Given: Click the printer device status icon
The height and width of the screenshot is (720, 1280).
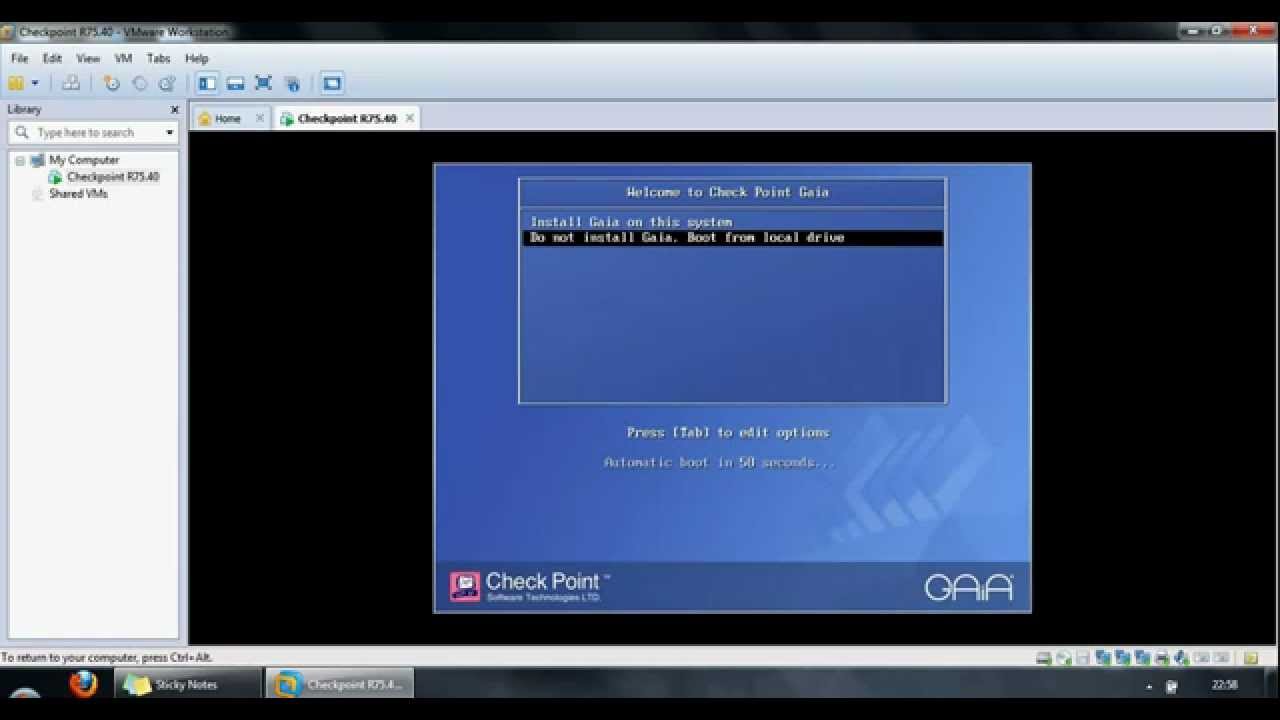Looking at the screenshot, I should coord(1161,658).
